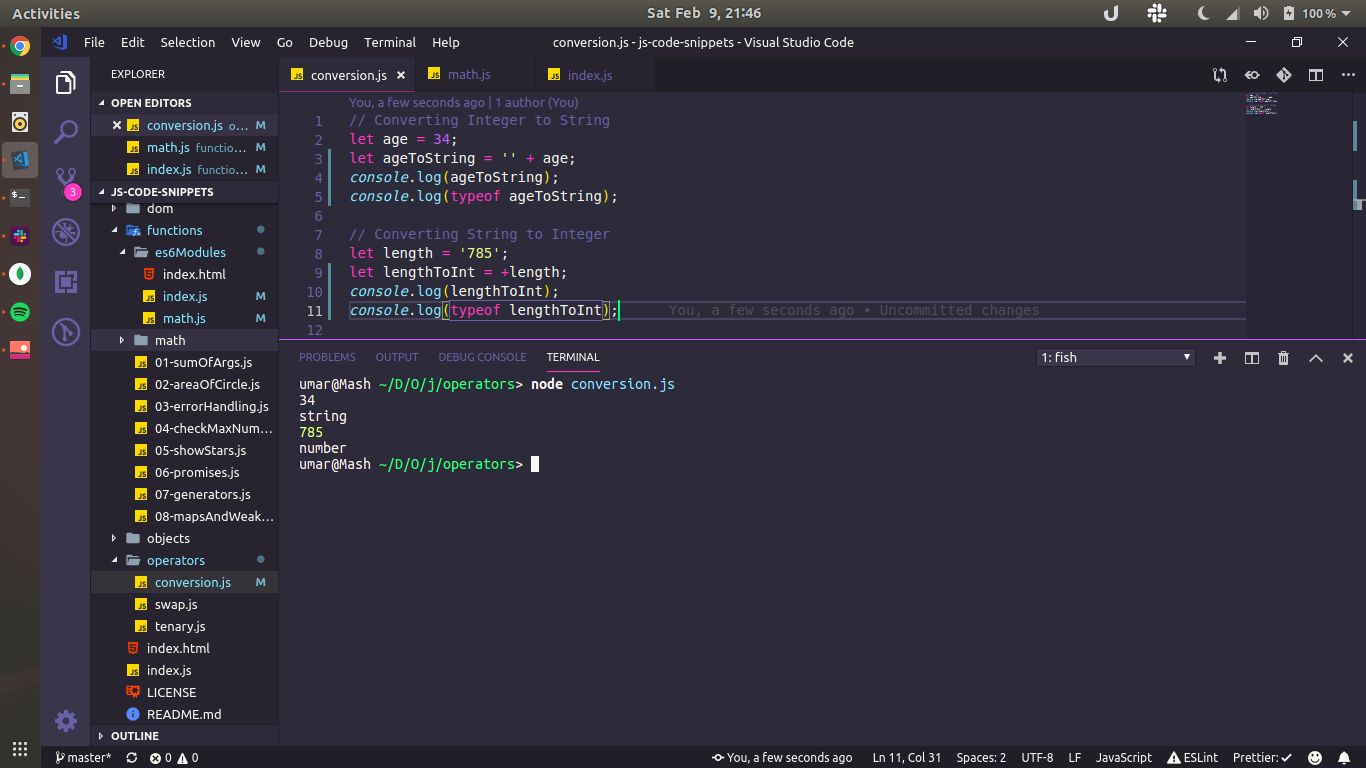Toggle Prettier status in the status bar
This screenshot has width=1366, height=768.
tap(1262, 758)
